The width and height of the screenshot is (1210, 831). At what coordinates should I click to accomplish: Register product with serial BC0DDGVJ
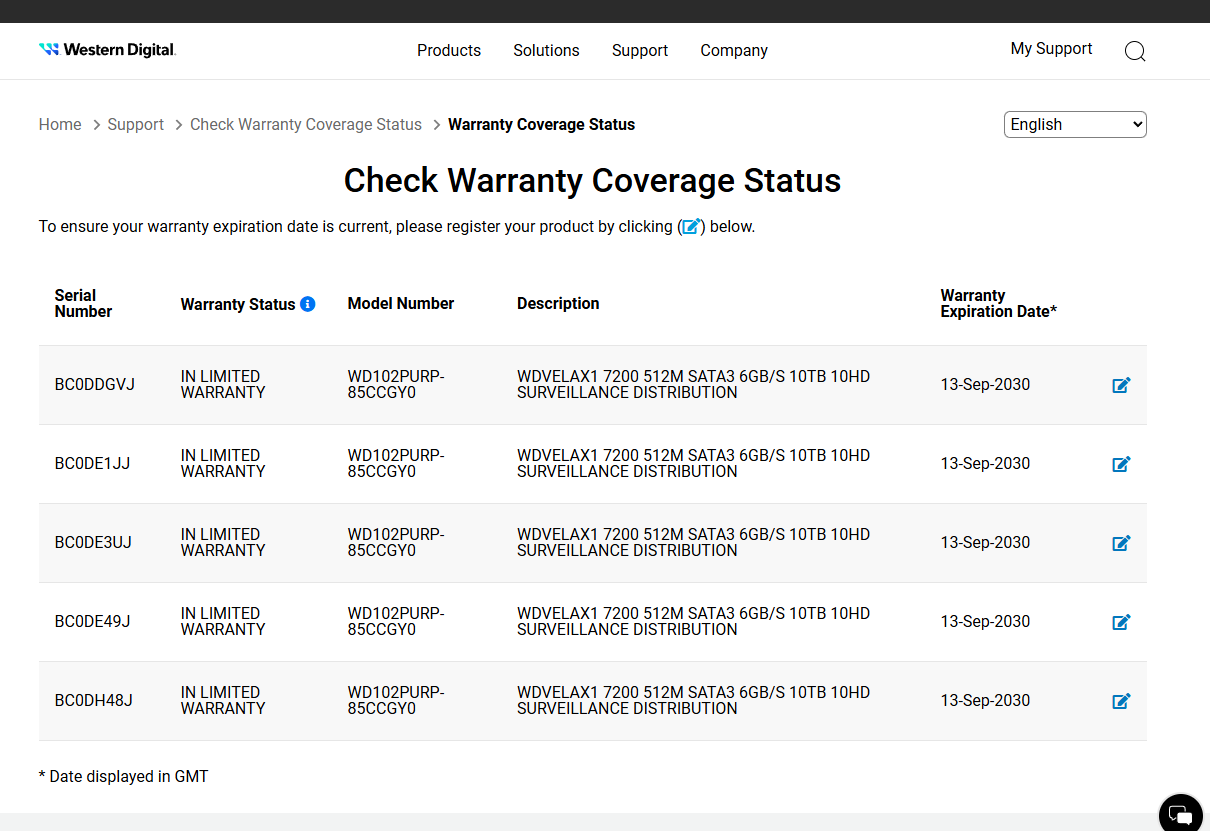[x=1121, y=385]
